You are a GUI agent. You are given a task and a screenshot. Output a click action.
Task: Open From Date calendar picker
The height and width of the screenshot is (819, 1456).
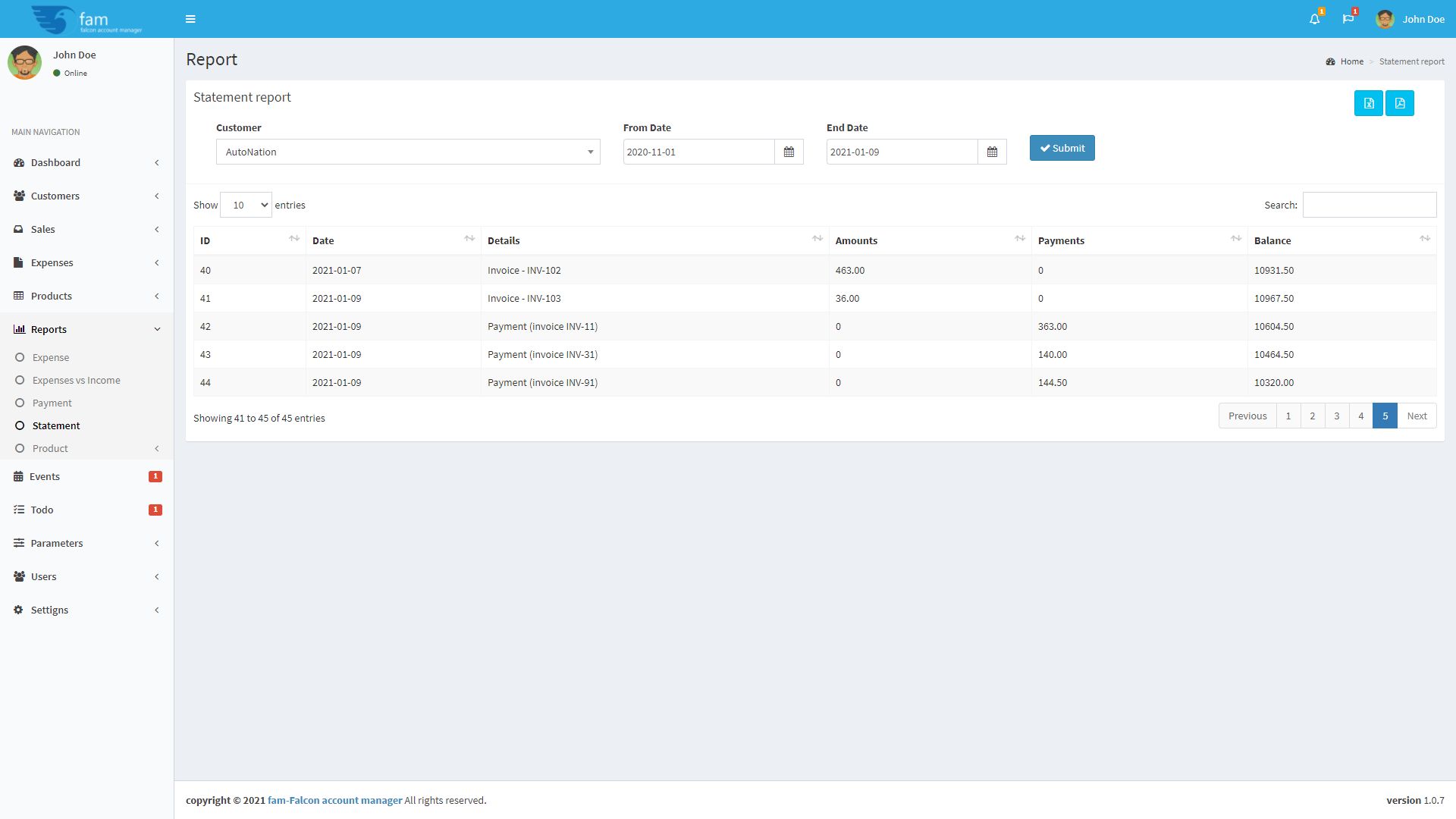[789, 152]
